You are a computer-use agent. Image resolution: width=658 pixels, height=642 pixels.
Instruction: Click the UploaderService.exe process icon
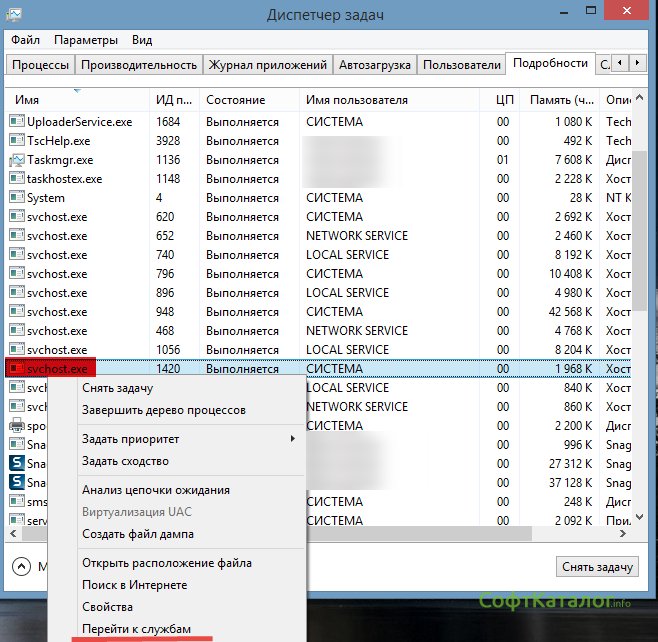tap(17, 122)
